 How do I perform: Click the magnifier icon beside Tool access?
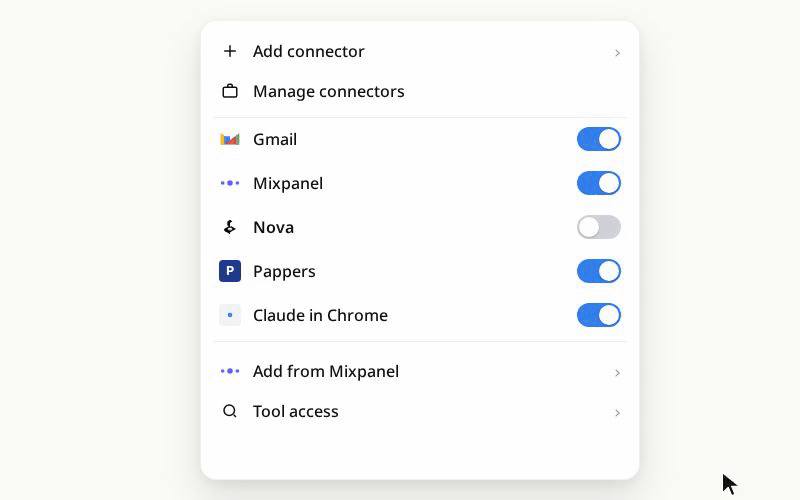pos(230,411)
